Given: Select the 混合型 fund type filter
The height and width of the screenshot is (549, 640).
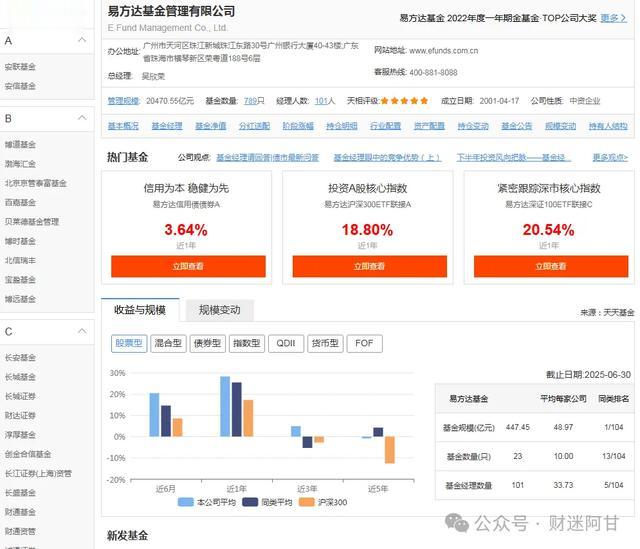Looking at the screenshot, I should pyautogui.click(x=168, y=343).
